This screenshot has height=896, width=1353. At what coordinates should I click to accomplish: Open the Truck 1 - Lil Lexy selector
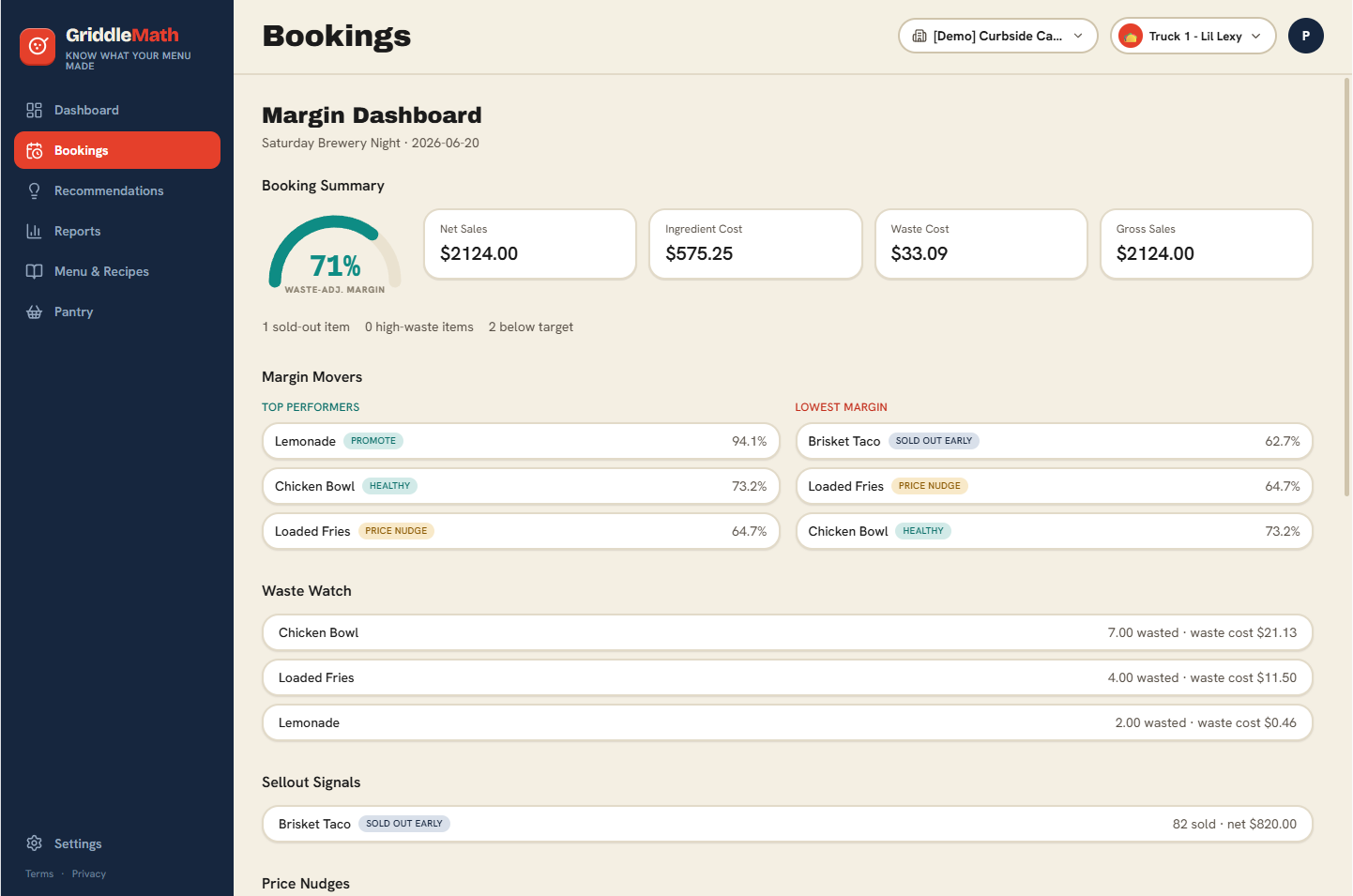tap(1193, 36)
